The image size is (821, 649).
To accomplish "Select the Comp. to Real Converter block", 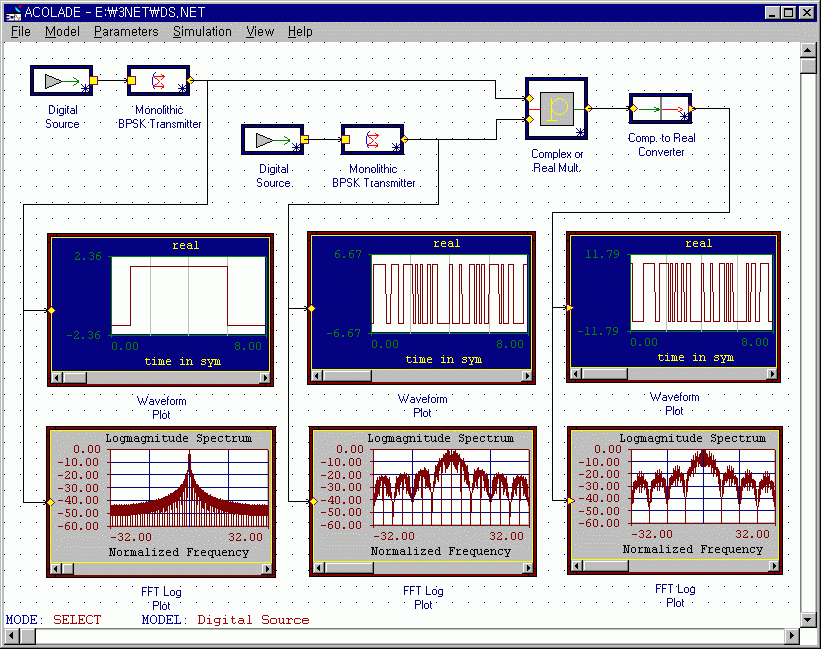I will (661, 109).
